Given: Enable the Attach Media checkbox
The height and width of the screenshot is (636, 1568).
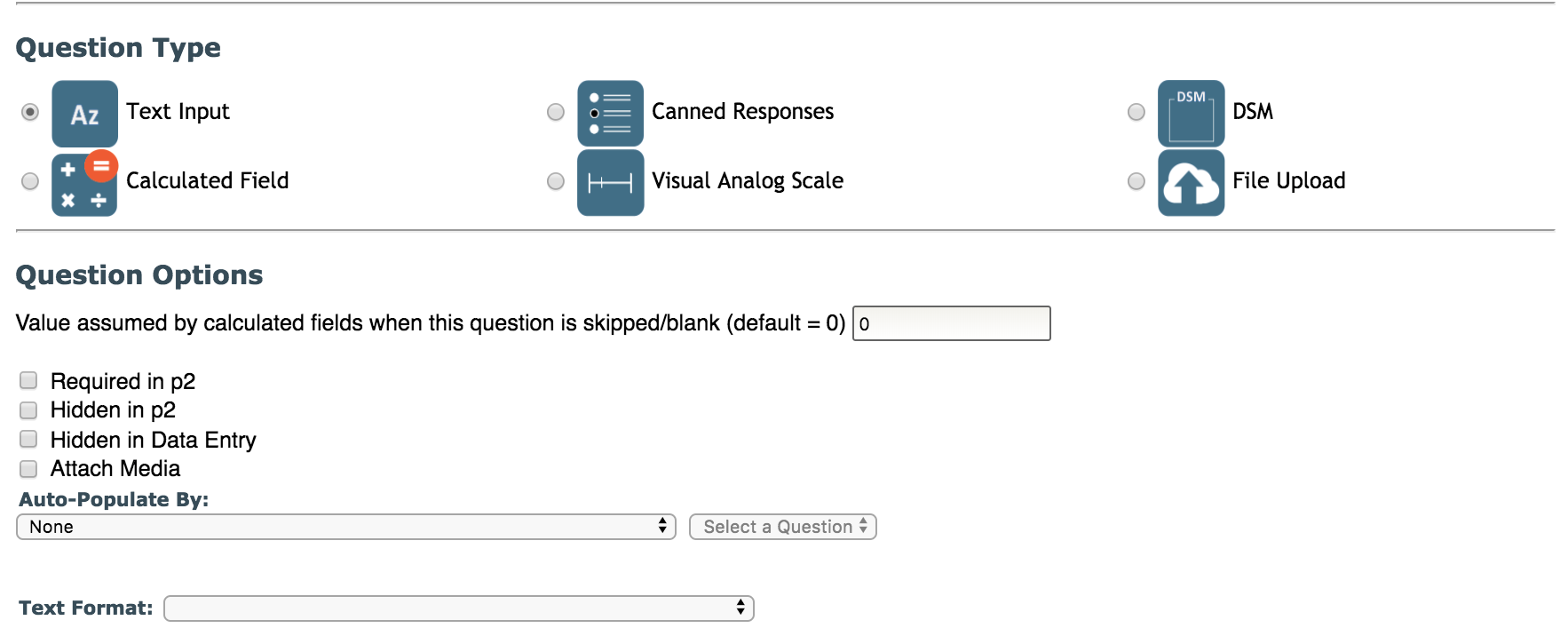Looking at the screenshot, I should click(28, 469).
